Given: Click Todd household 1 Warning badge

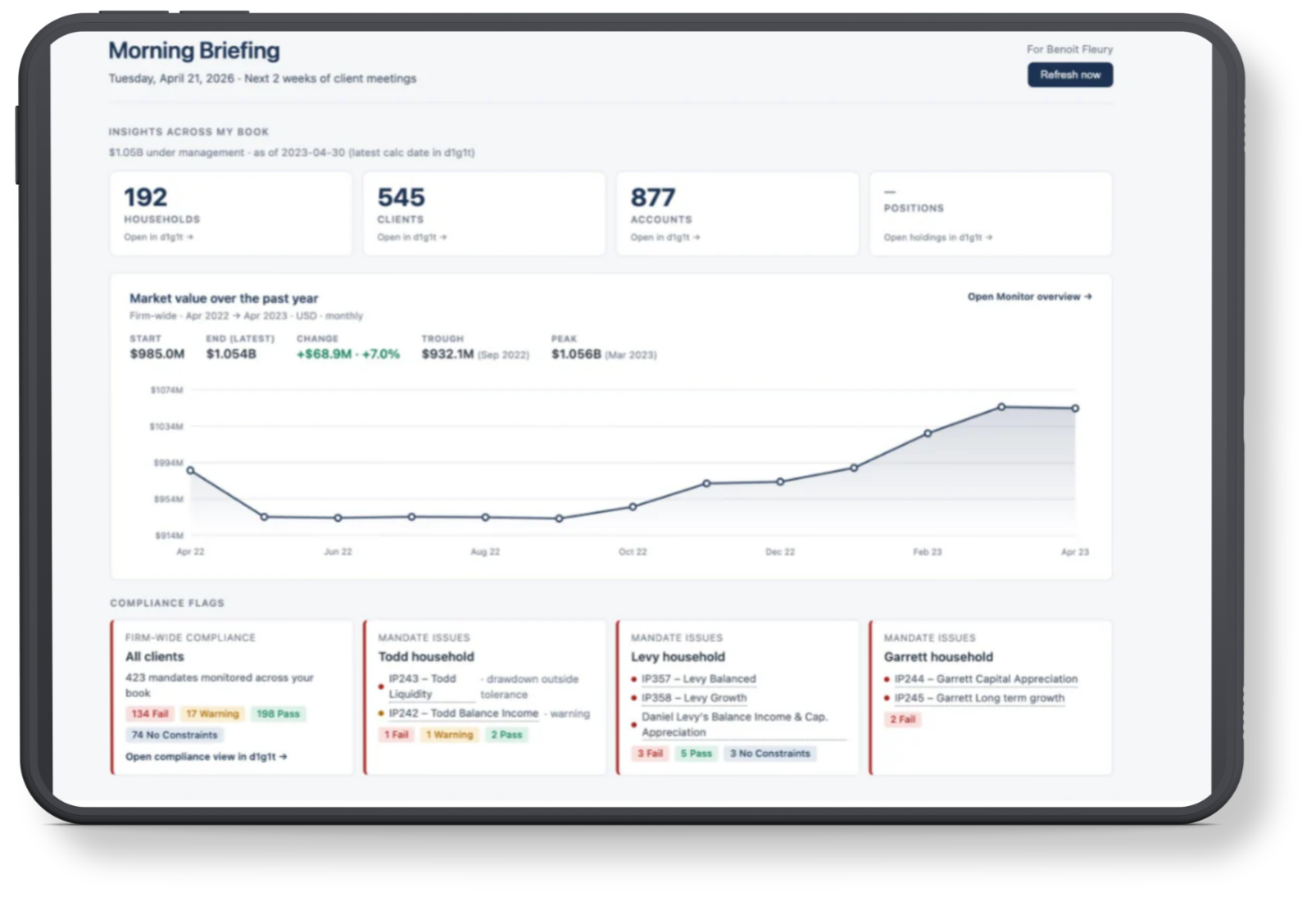Looking at the screenshot, I should [x=449, y=735].
